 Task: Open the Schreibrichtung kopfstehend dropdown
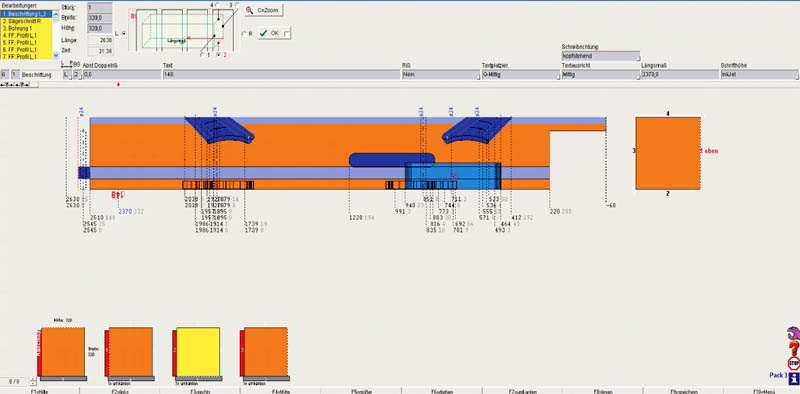(x=601, y=56)
